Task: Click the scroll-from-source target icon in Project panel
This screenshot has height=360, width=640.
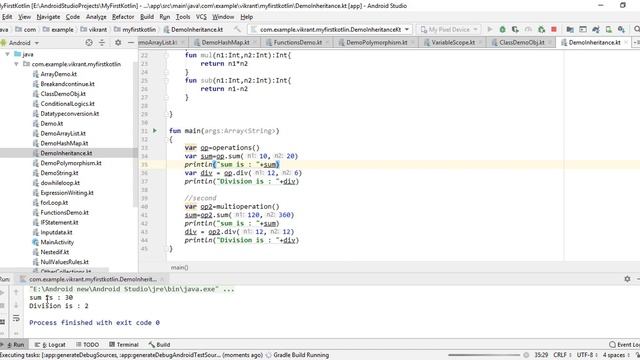Action: (89, 42)
